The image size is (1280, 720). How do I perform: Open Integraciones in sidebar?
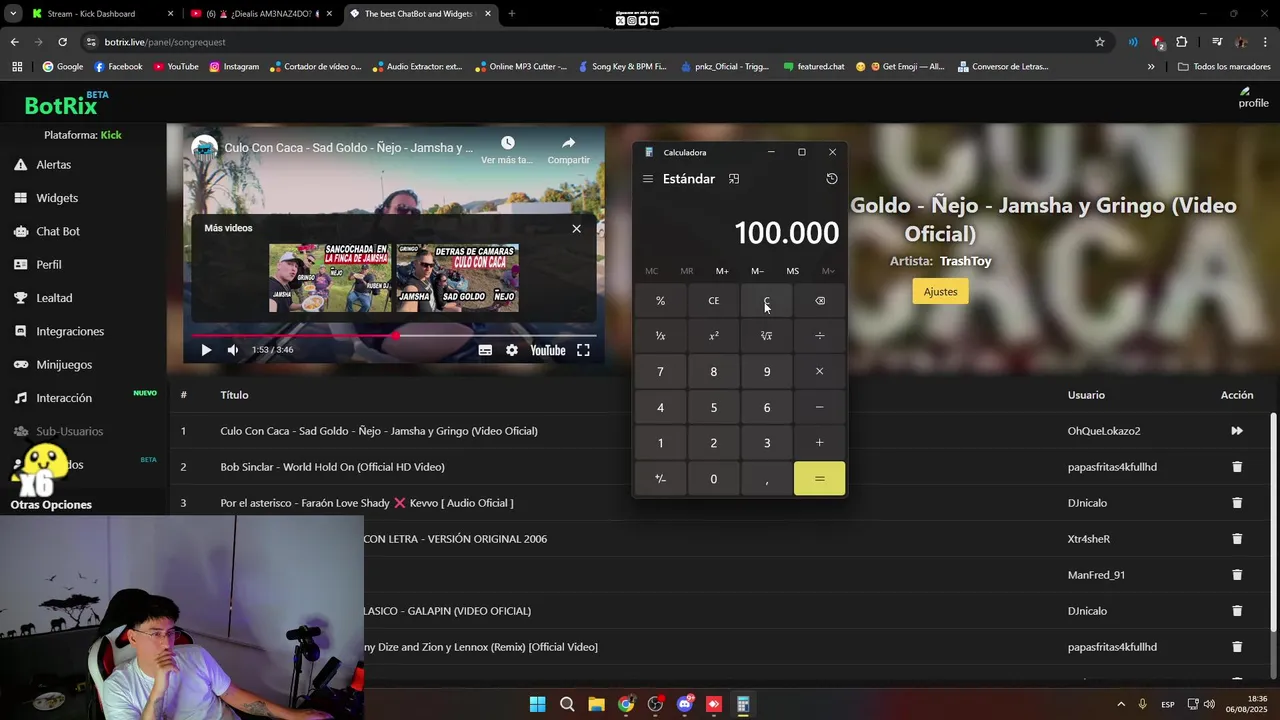[59, 331]
